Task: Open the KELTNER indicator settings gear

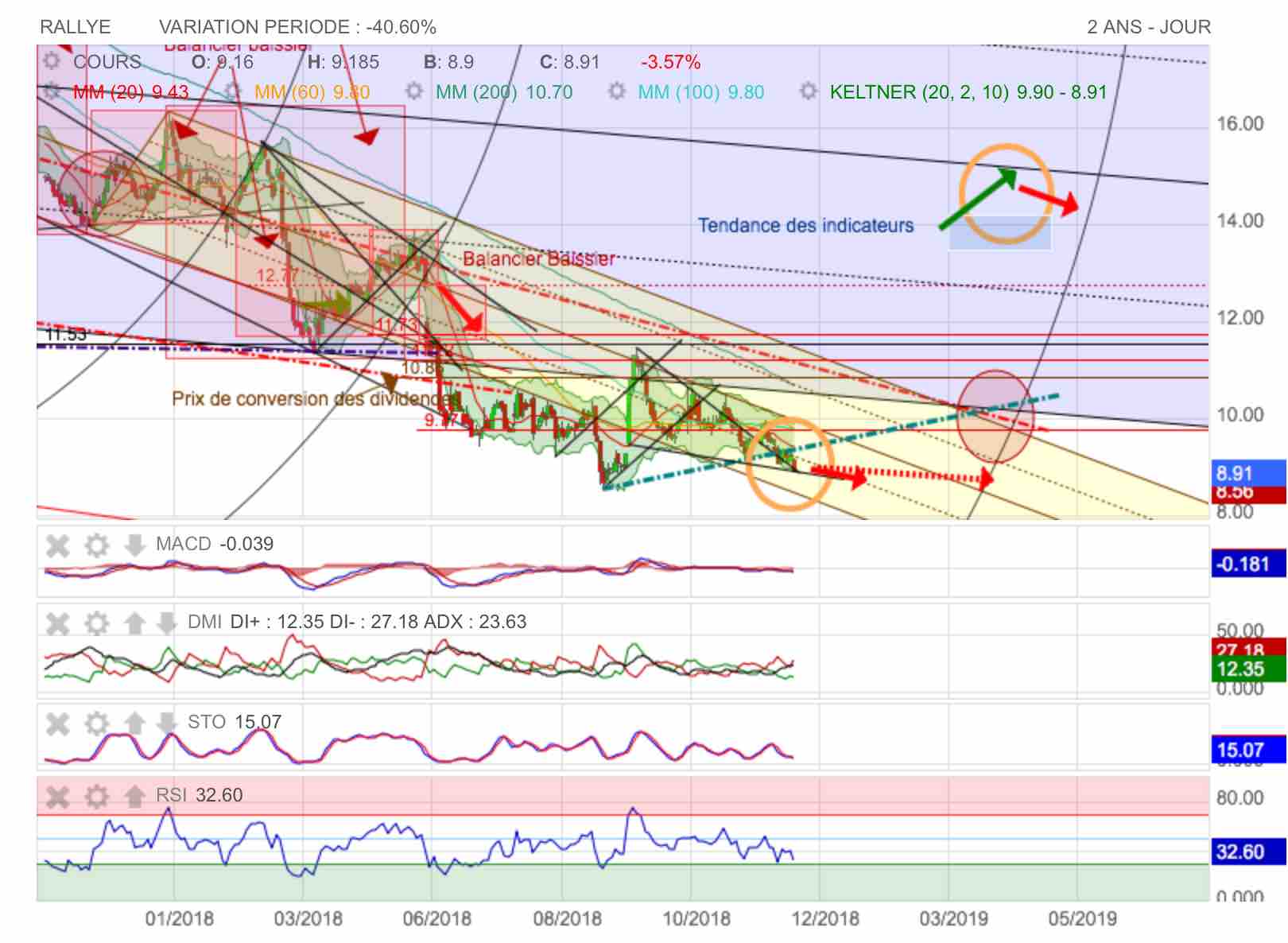Action: (809, 91)
